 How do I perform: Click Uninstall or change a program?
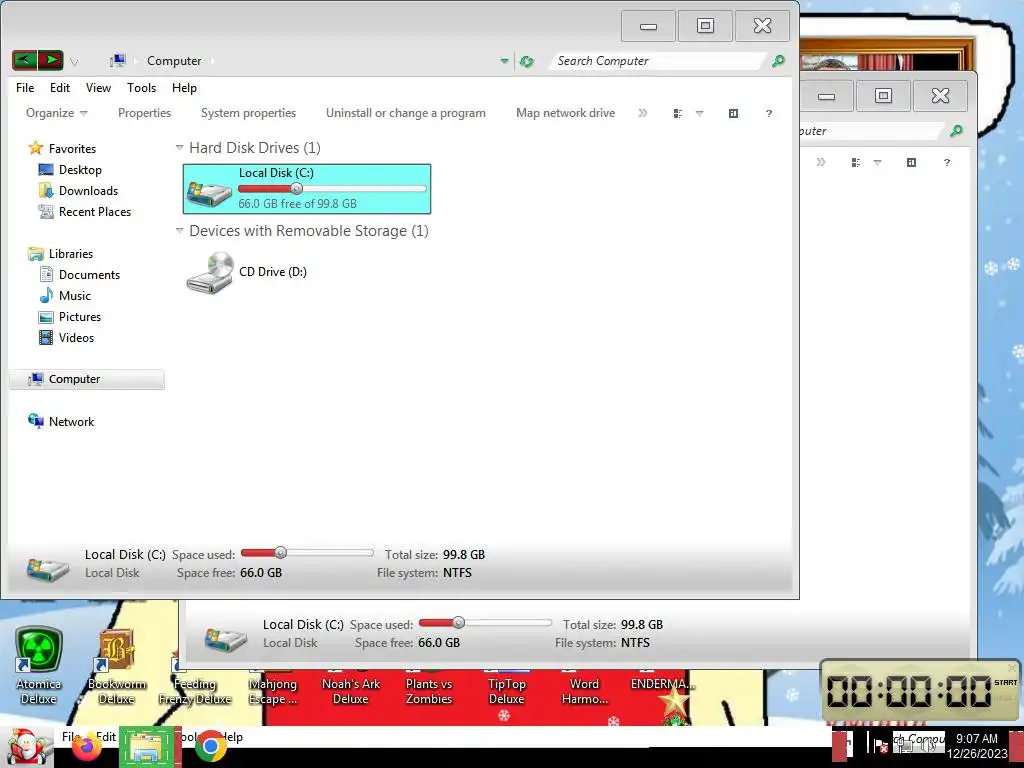(x=406, y=113)
